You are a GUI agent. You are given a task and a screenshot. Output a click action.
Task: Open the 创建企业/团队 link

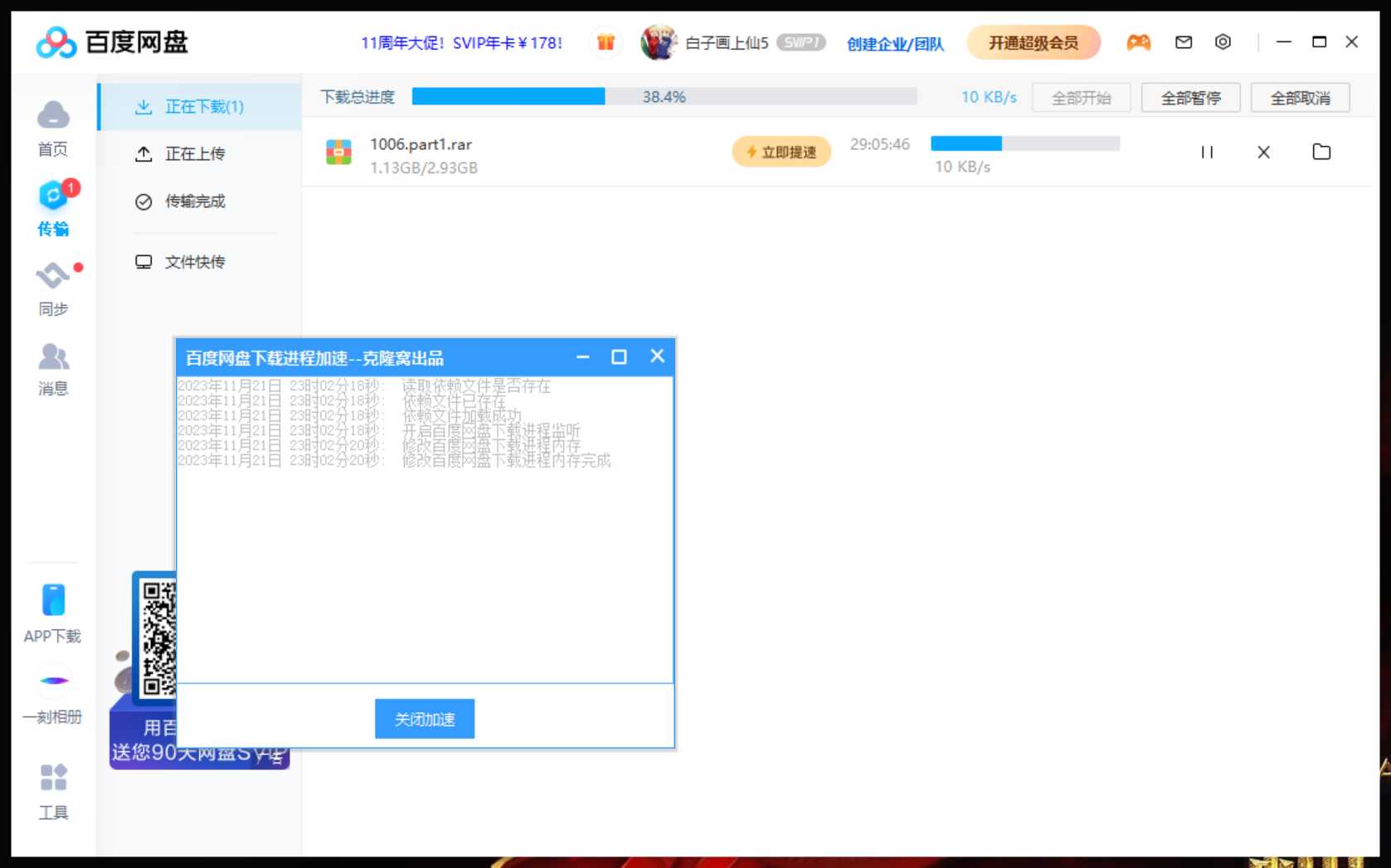click(896, 44)
